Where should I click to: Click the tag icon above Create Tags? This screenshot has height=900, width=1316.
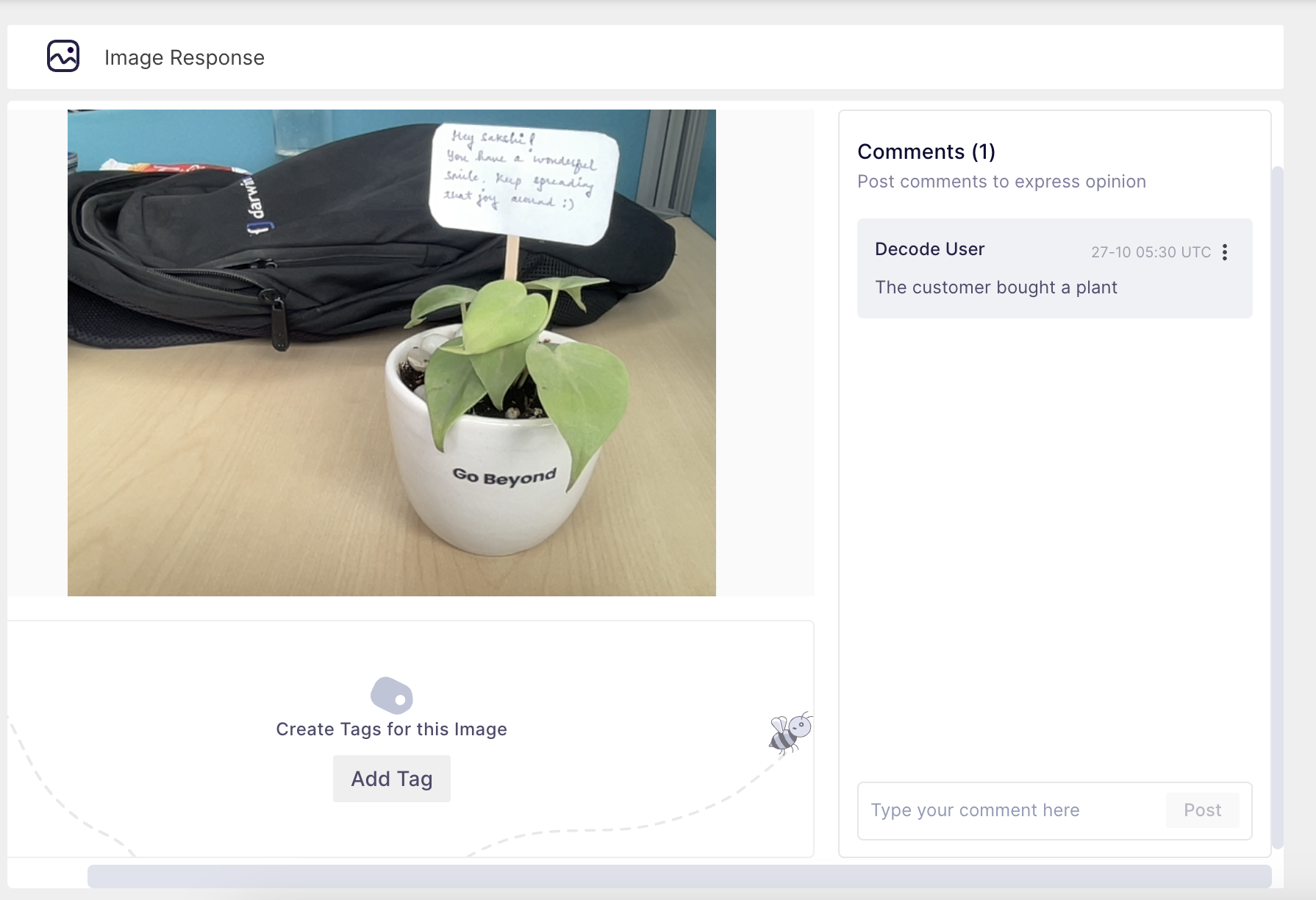(x=392, y=695)
